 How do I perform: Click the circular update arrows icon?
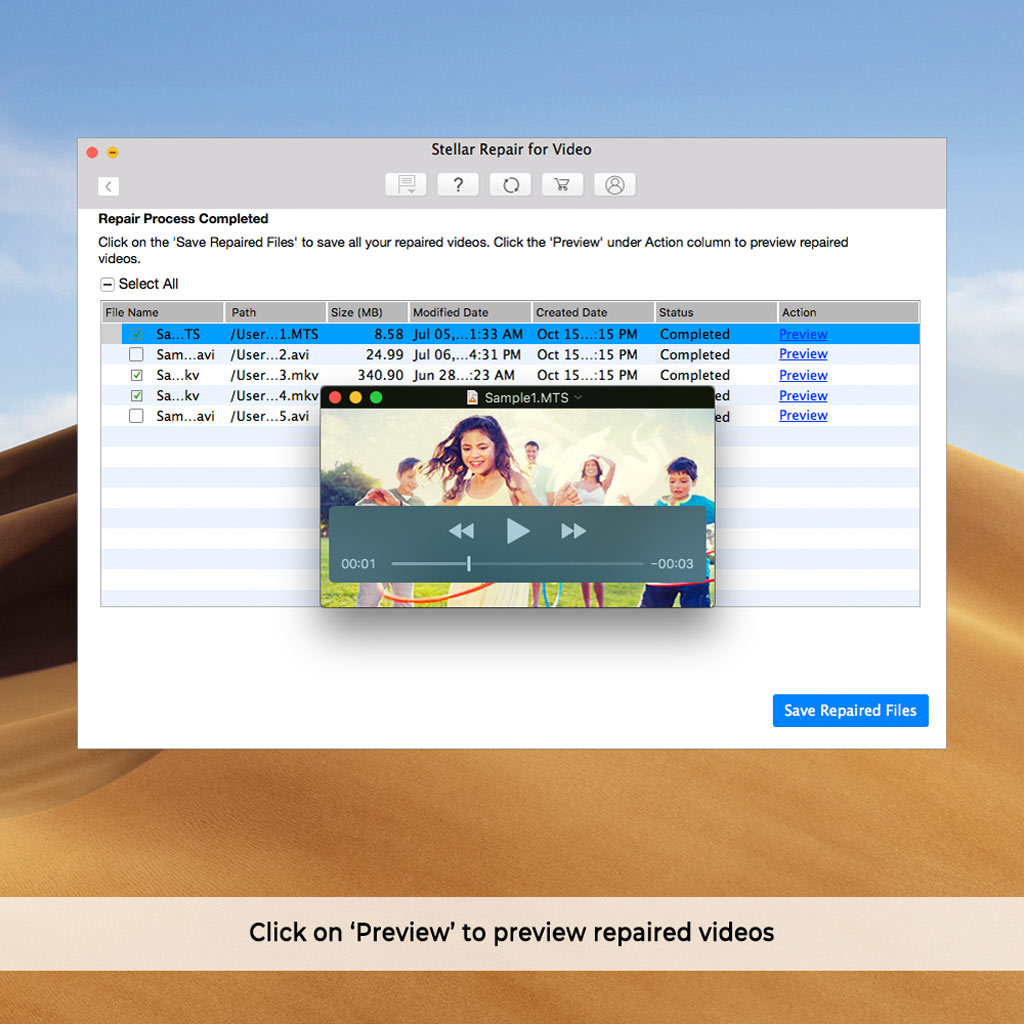[x=510, y=185]
